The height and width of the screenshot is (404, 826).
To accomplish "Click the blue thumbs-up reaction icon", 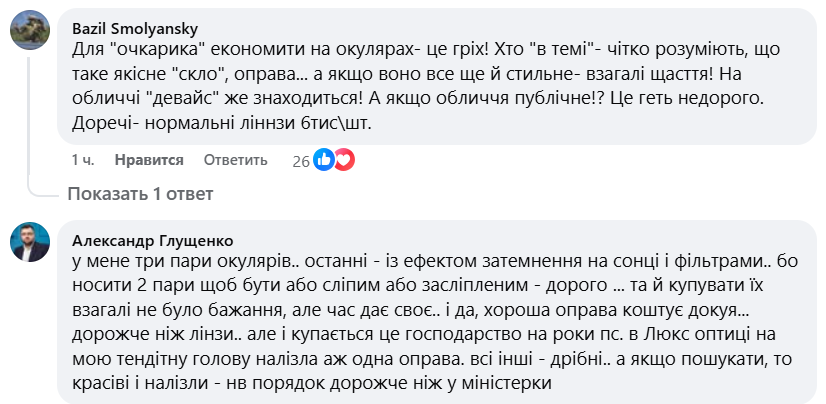I will pyautogui.click(x=324, y=160).
